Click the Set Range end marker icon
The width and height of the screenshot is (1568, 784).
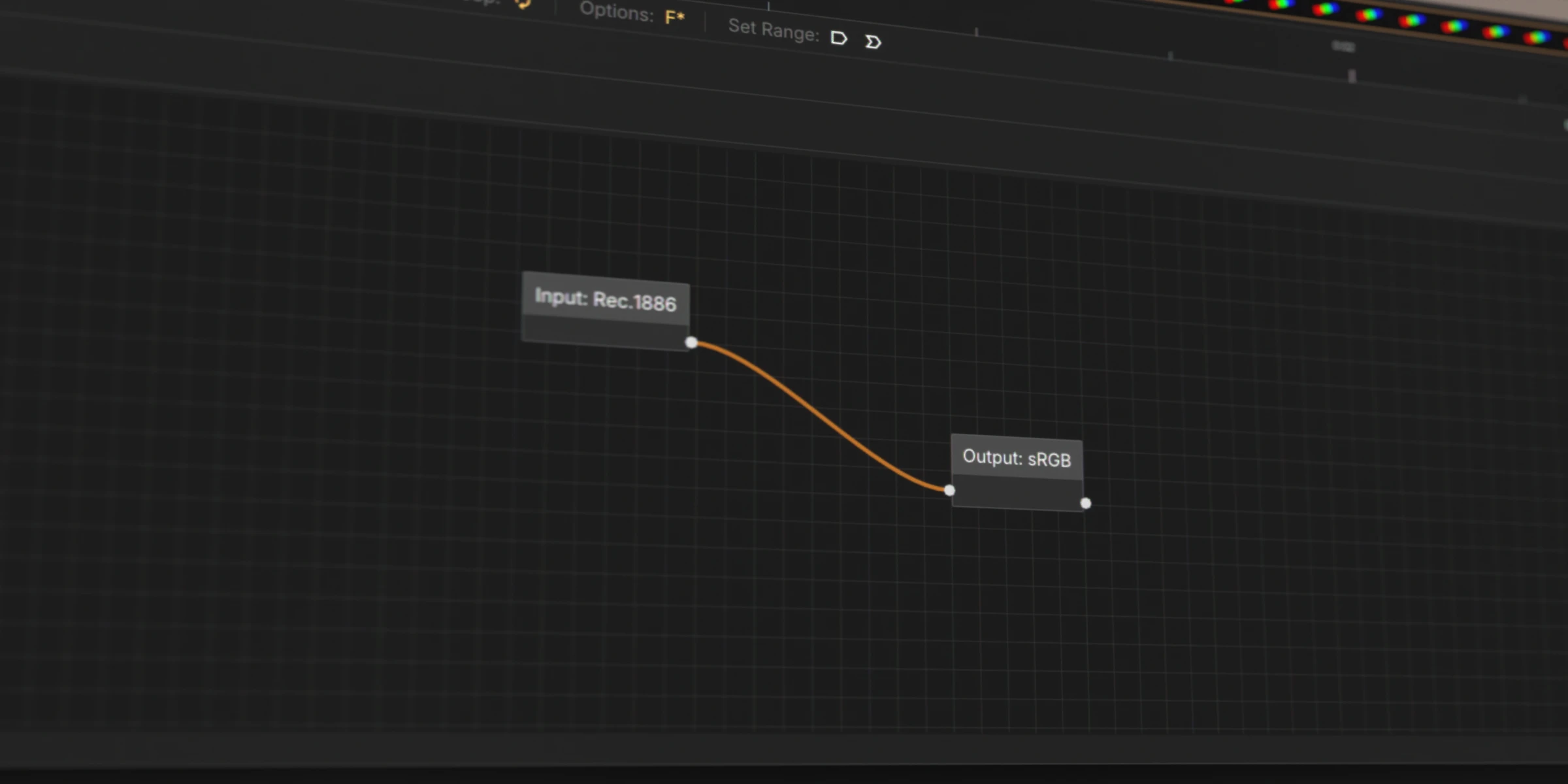point(873,42)
